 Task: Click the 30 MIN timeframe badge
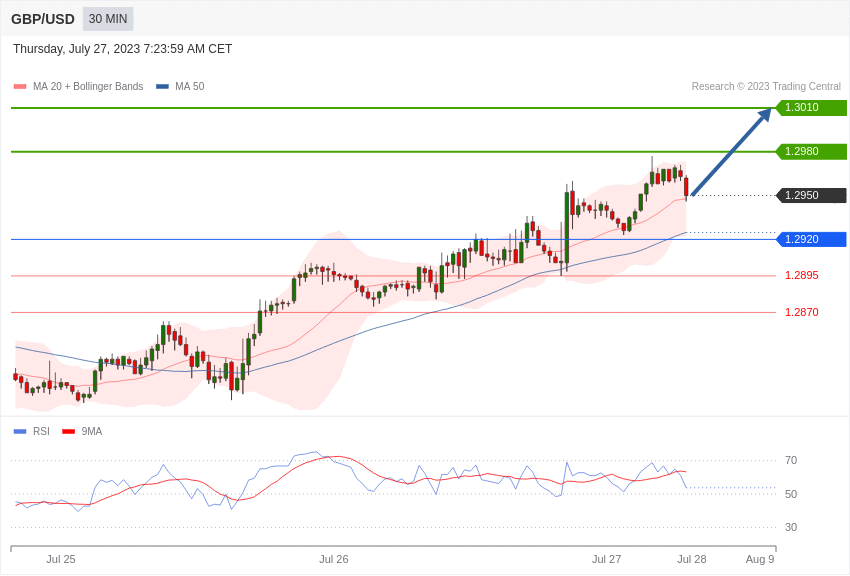coord(108,19)
